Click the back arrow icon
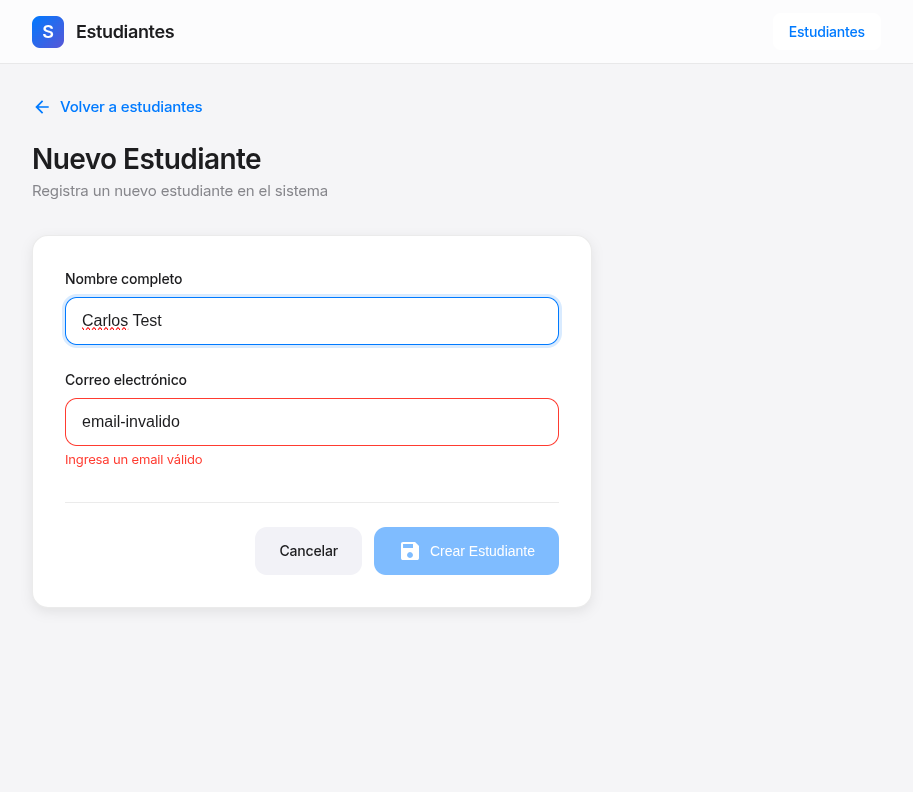913x792 pixels. [42, 107]
